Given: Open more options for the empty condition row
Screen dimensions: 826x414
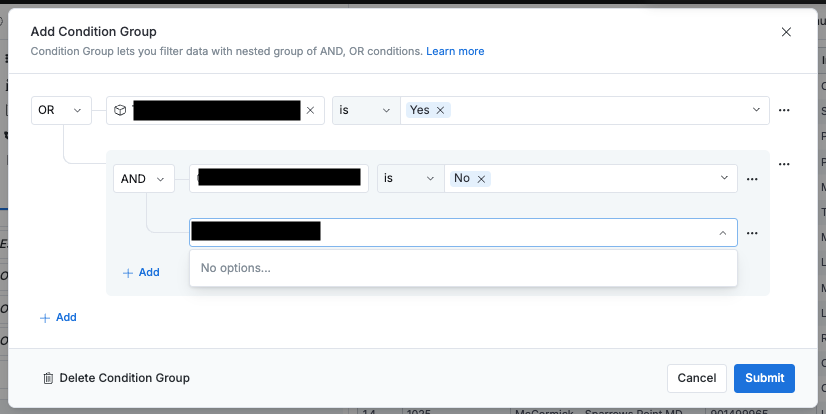Looking at the screenshot, I should click(x=752, y=233).
